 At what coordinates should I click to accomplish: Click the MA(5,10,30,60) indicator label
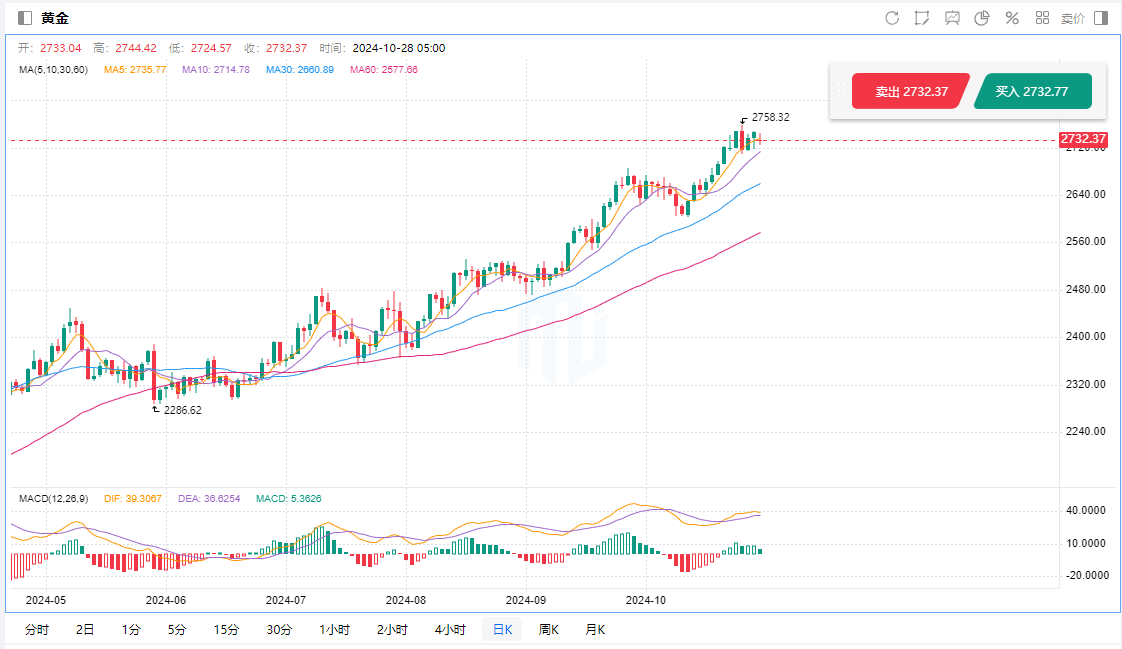(54, 70)
